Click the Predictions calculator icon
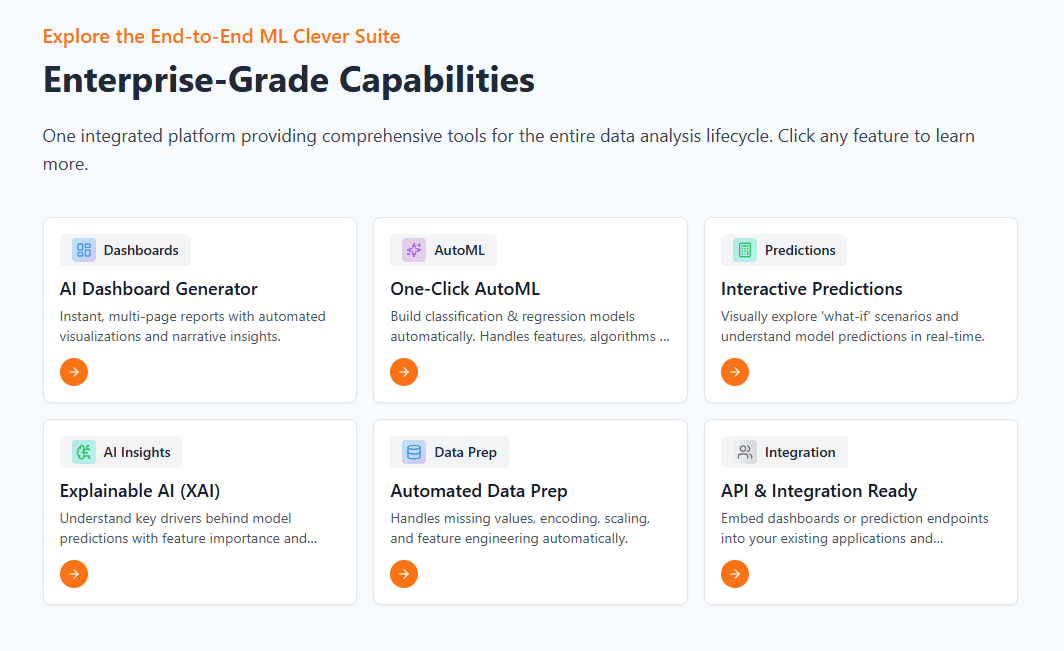 click(x=745, y=250)
